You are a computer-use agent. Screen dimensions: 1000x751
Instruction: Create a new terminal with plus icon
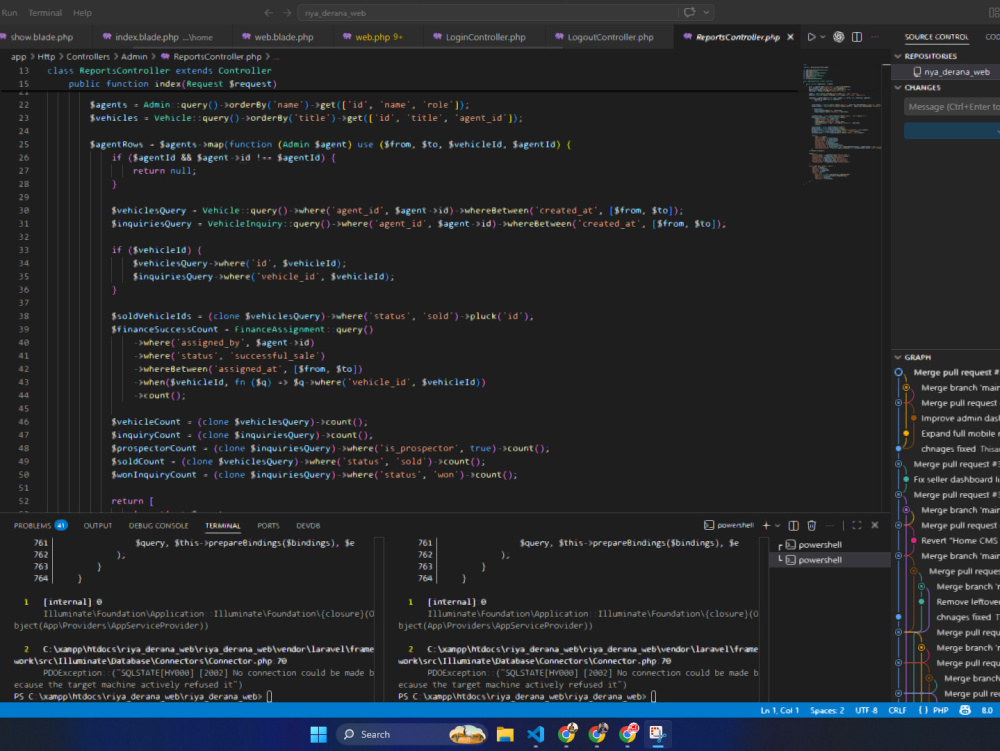coord(767,525)
